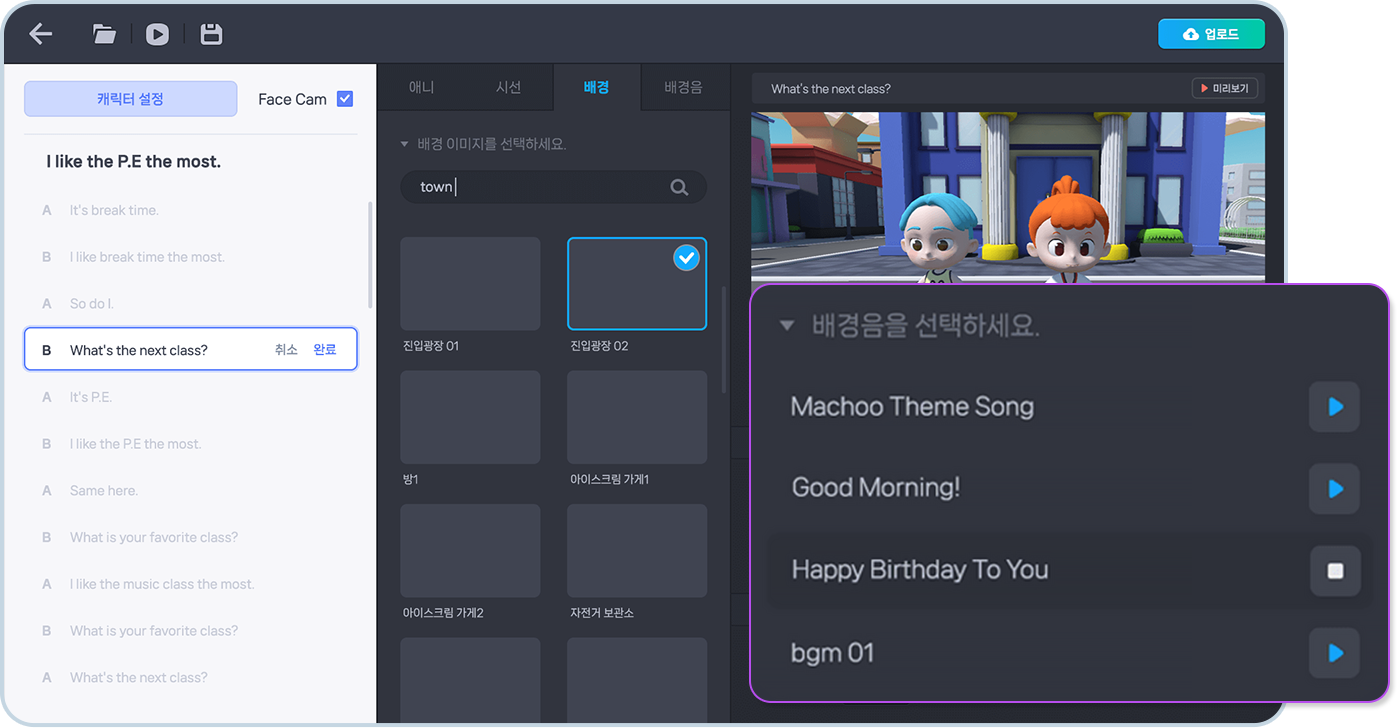Click the back arrow icon
This screenshot has height=728, width=1397.
click(x=40, y=34)
